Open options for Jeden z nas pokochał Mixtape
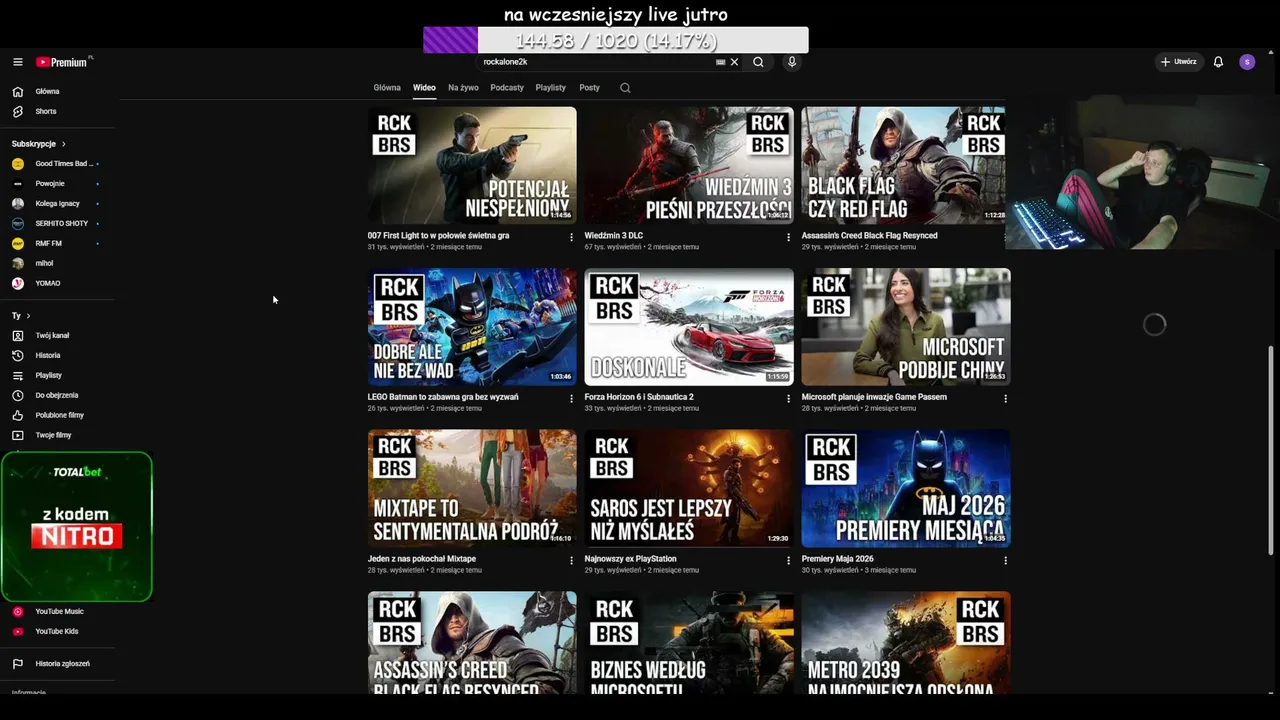The height and width of the screenshot is (720, 1280). click(x=572, y=560)
